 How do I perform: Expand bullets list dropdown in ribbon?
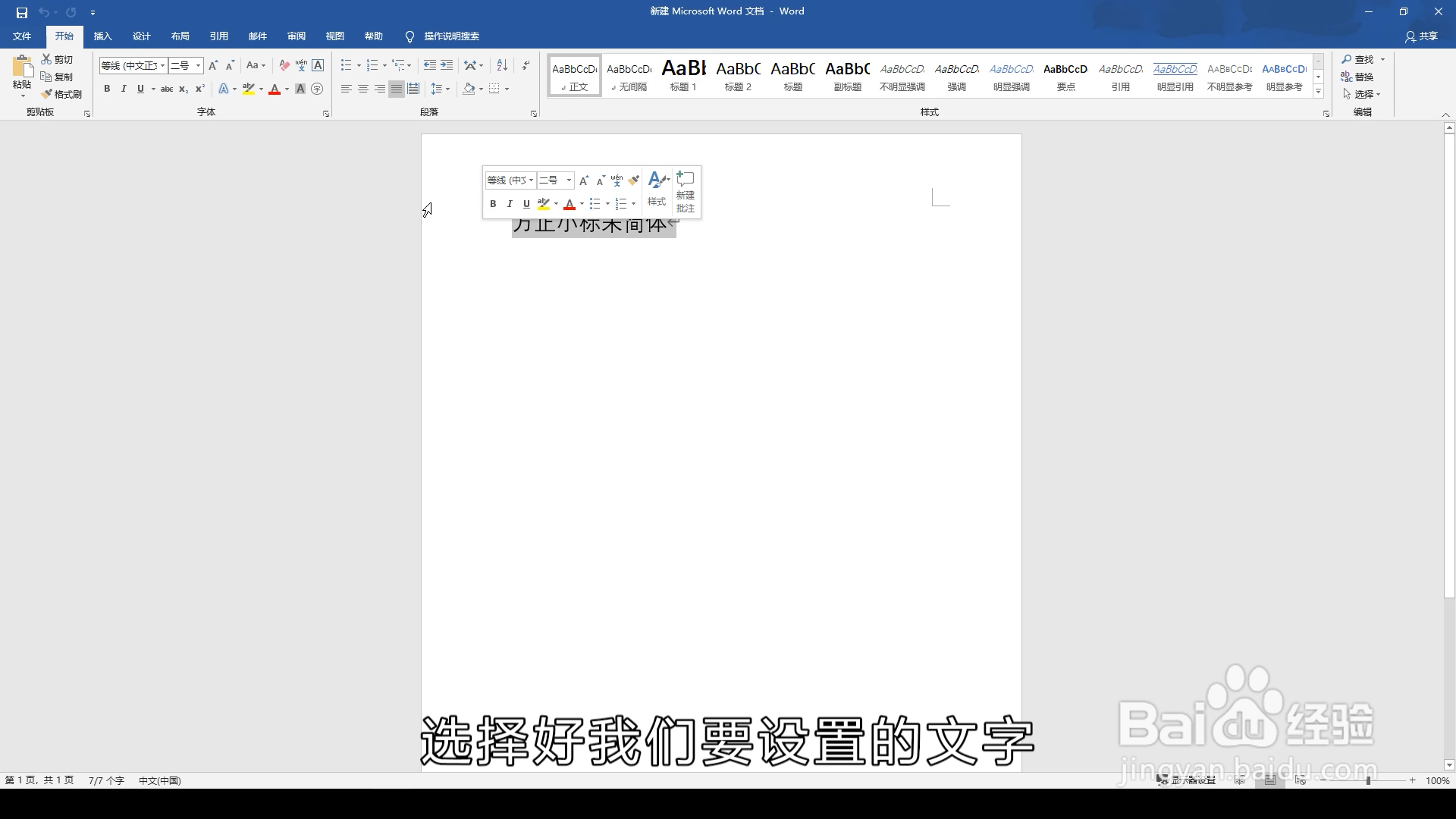(x=359, y=66)
